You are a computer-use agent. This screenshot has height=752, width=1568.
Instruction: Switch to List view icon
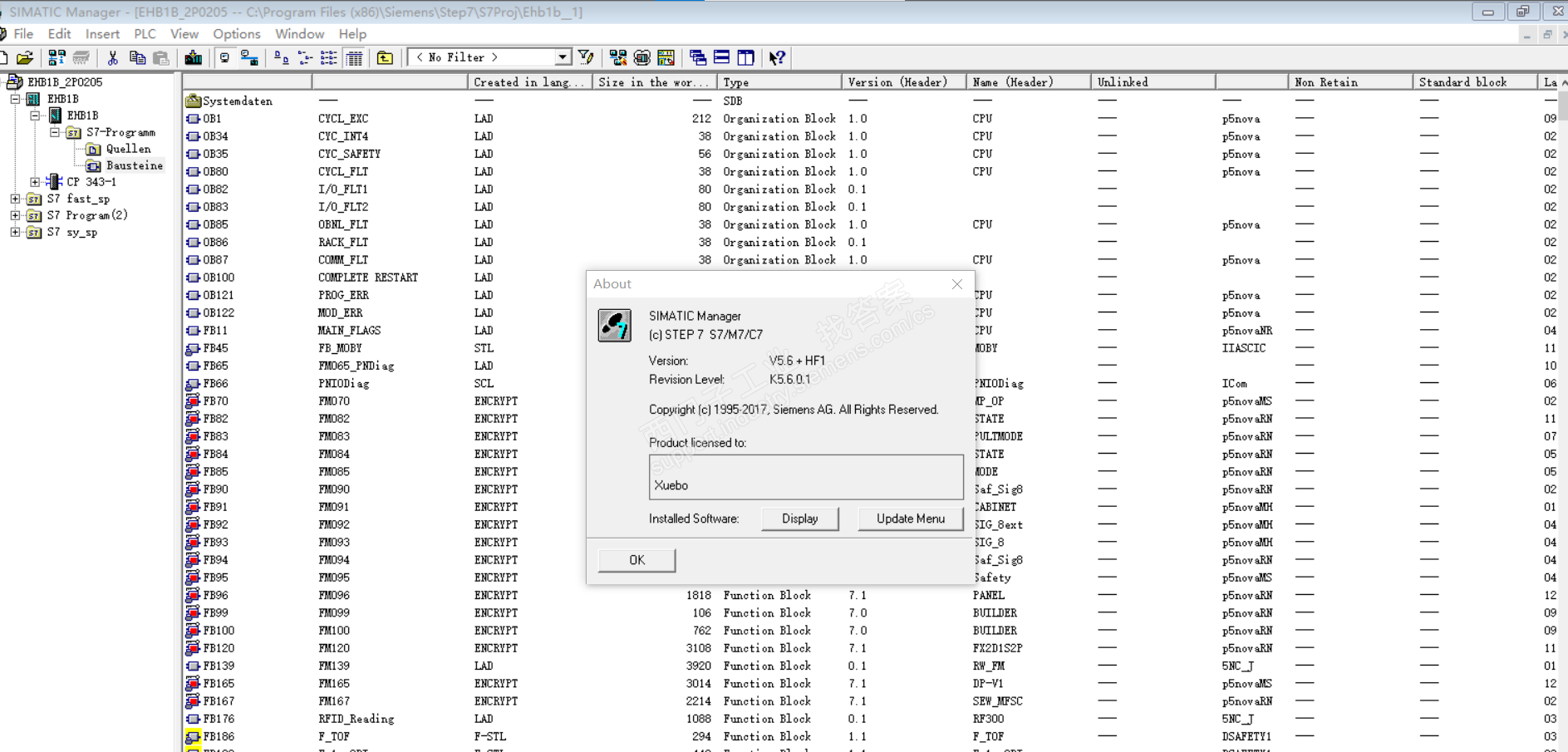coord(329,57)
